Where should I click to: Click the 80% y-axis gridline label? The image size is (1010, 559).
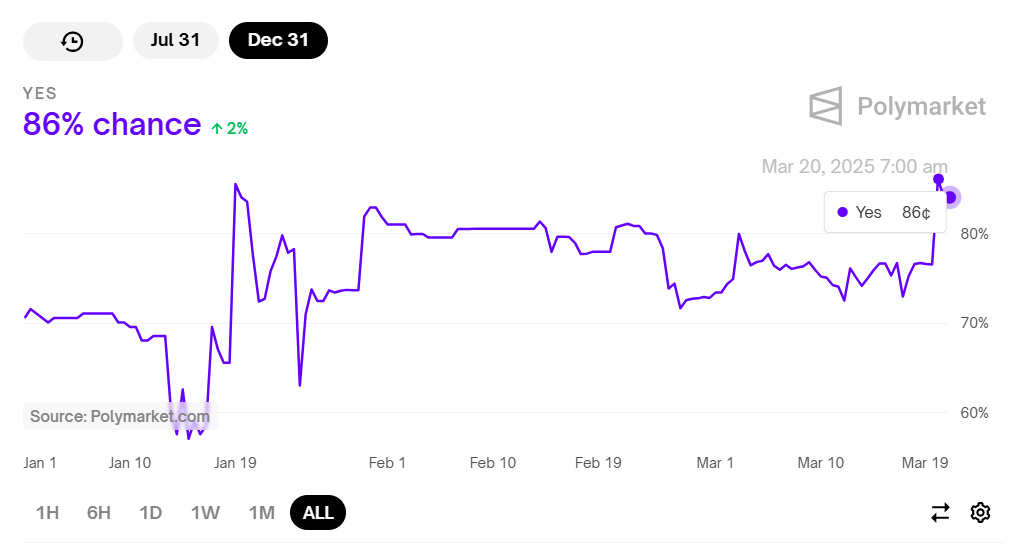tap(973, 234)
